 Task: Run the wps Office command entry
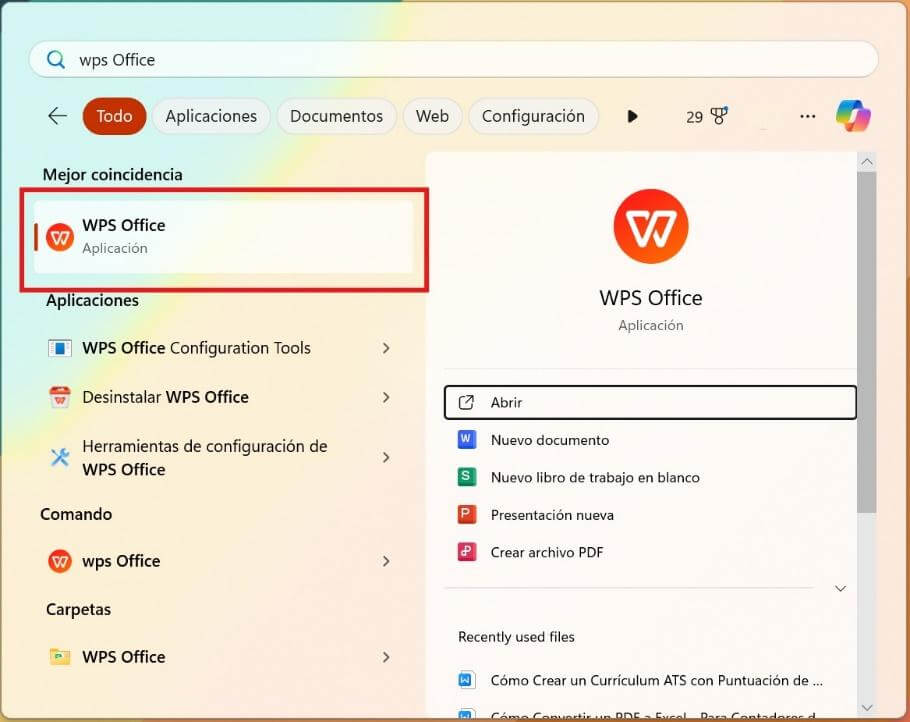(x=121, y=561)
